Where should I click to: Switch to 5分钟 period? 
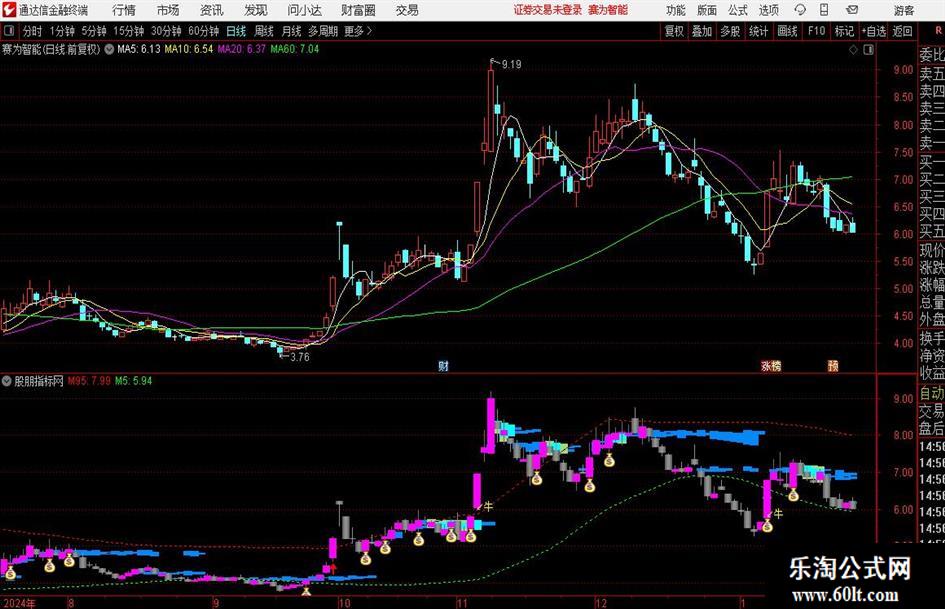(93, 31)
